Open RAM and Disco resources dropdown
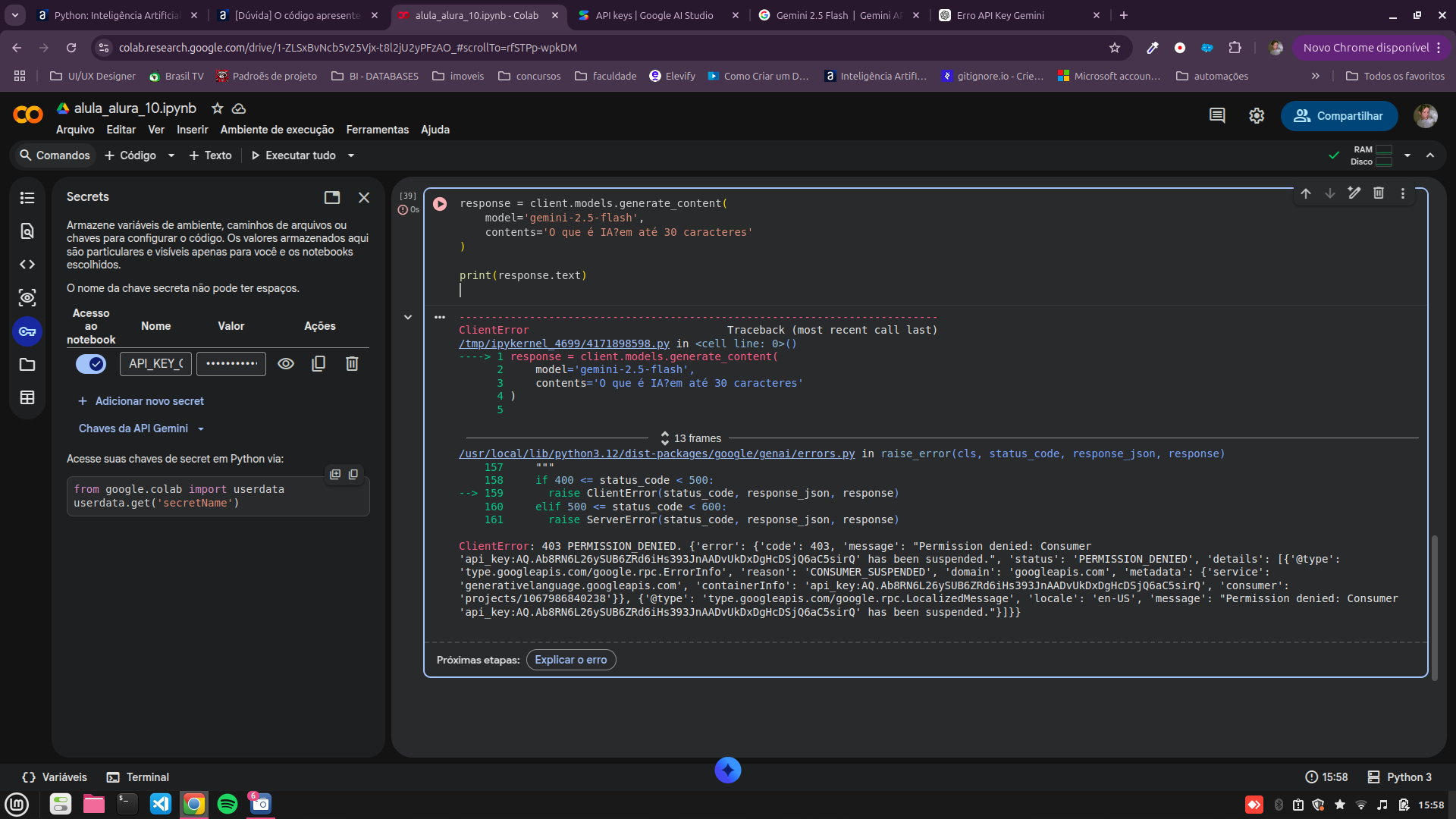Image resolution: width=1456 pixels, height=819 pixels. tap(1407, 155)
